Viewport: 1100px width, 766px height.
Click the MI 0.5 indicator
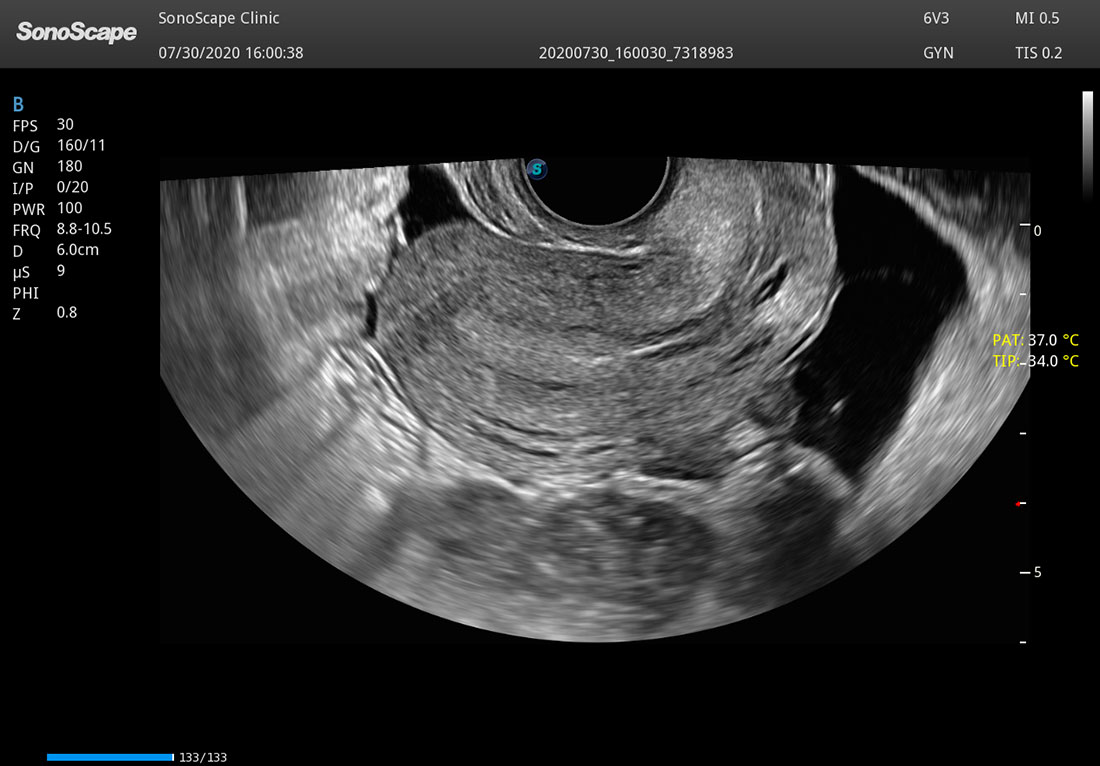tap(1037, 18)
